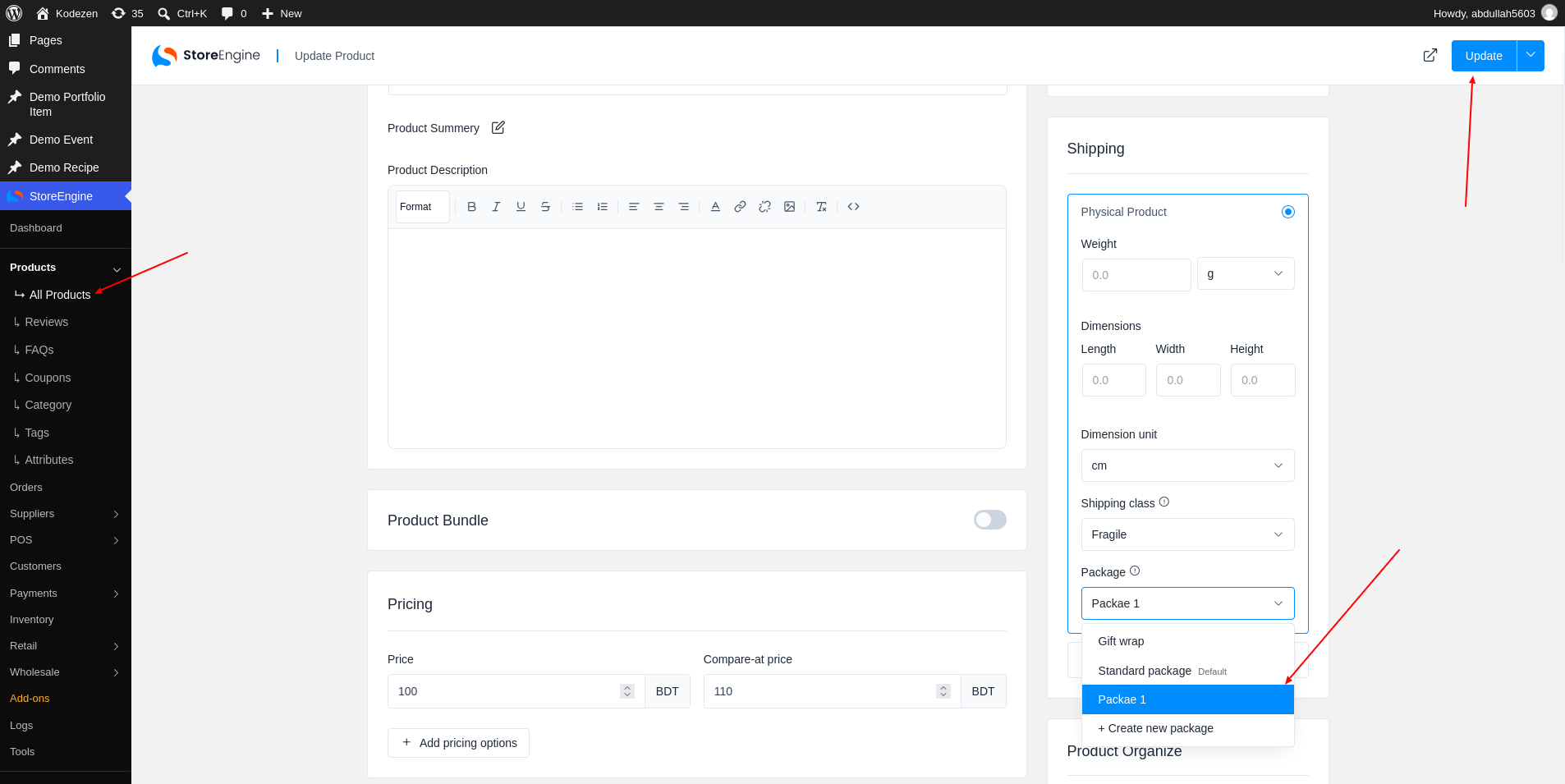
Task: Open the Coupons sidebar link
Action: tap(48, 378)
